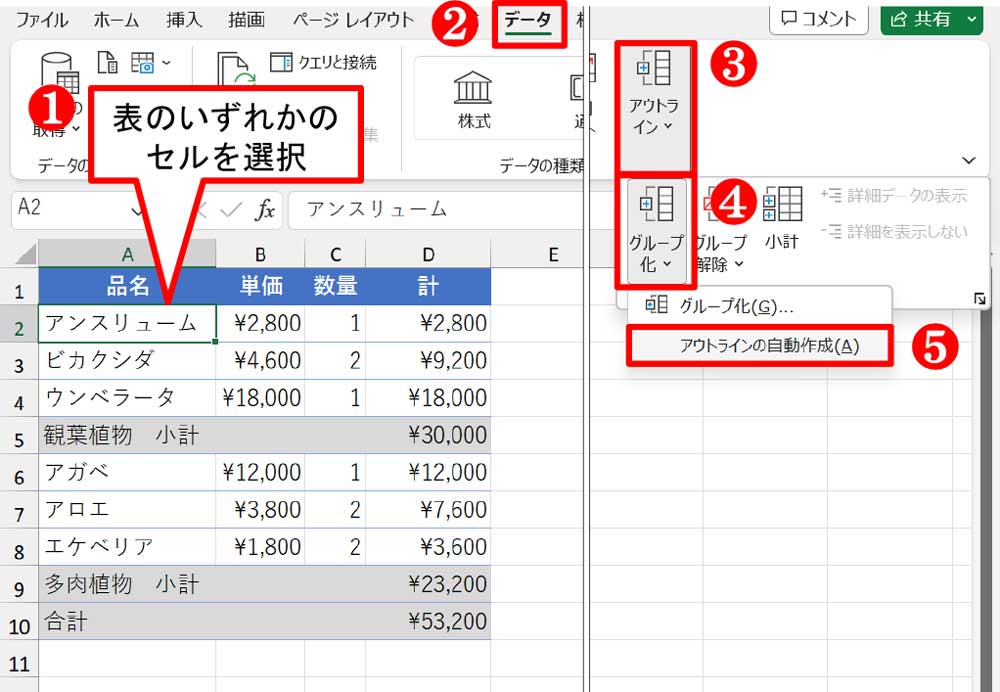Open the 挿入 (Insert) ribbon tab

click(183, 20)
